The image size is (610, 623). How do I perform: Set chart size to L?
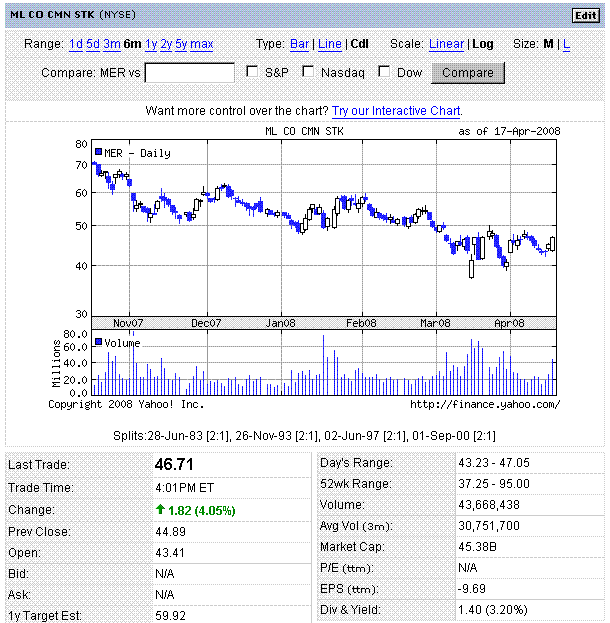pyautogui.click(x=567, y=44)
